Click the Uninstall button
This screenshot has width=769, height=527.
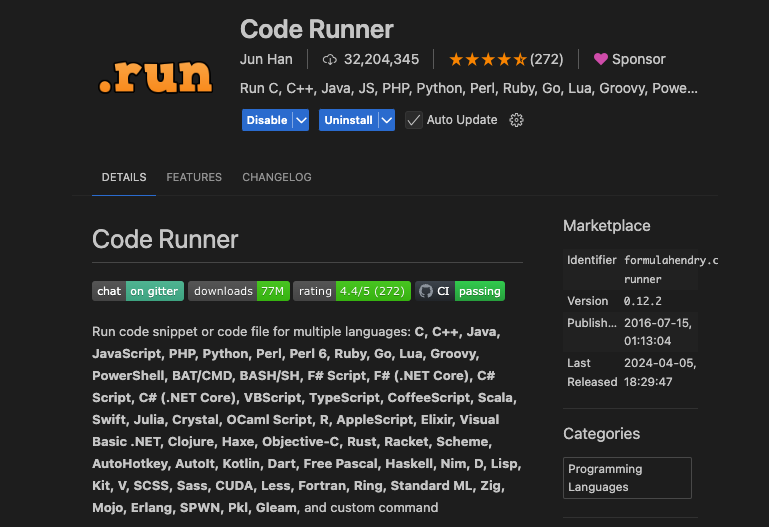(x=349, y=120)
